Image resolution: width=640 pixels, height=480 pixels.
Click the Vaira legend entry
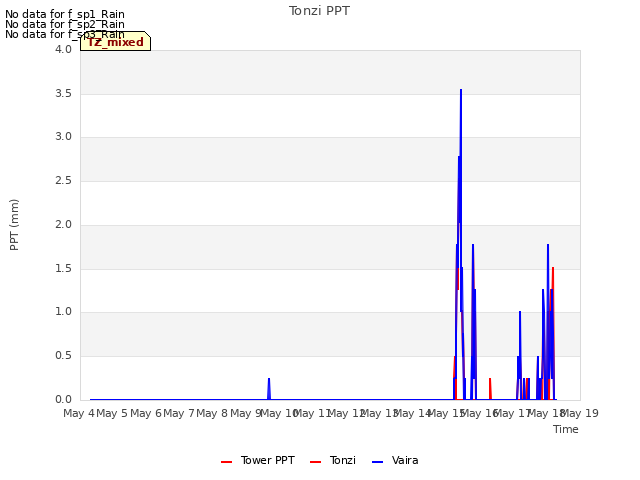pos(395,460)
